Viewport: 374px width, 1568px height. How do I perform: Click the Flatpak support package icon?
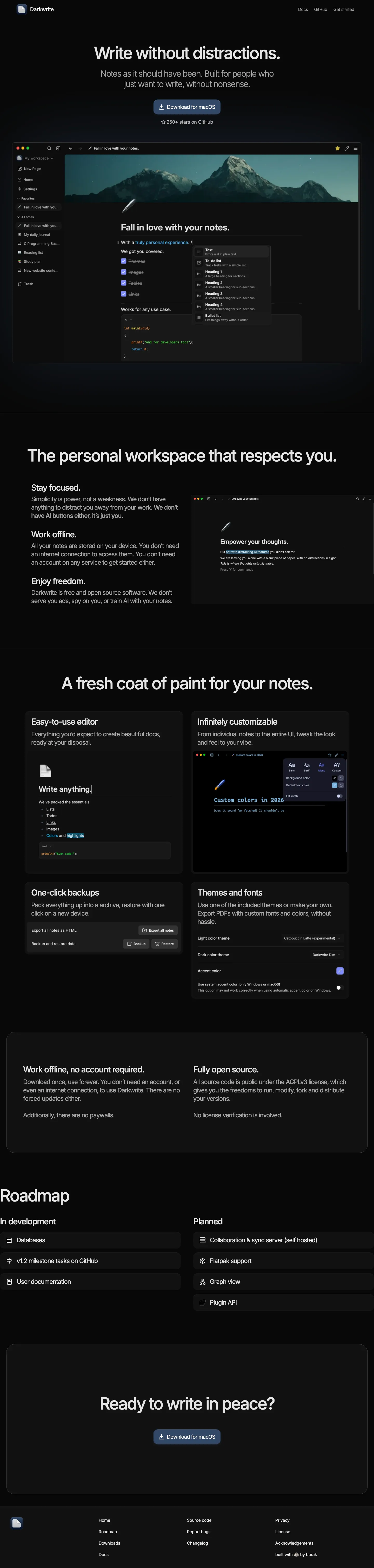202,1261
